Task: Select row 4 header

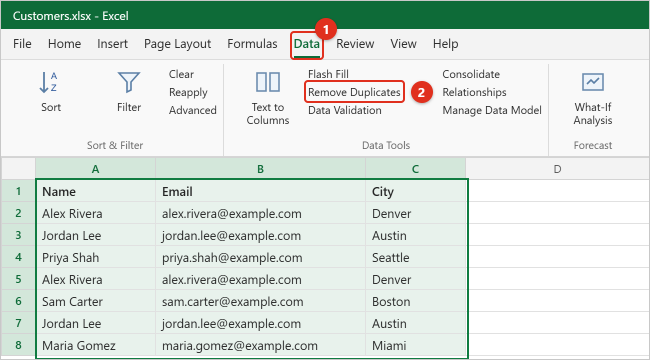Action: pyautogui.click(x=18, y=257)
